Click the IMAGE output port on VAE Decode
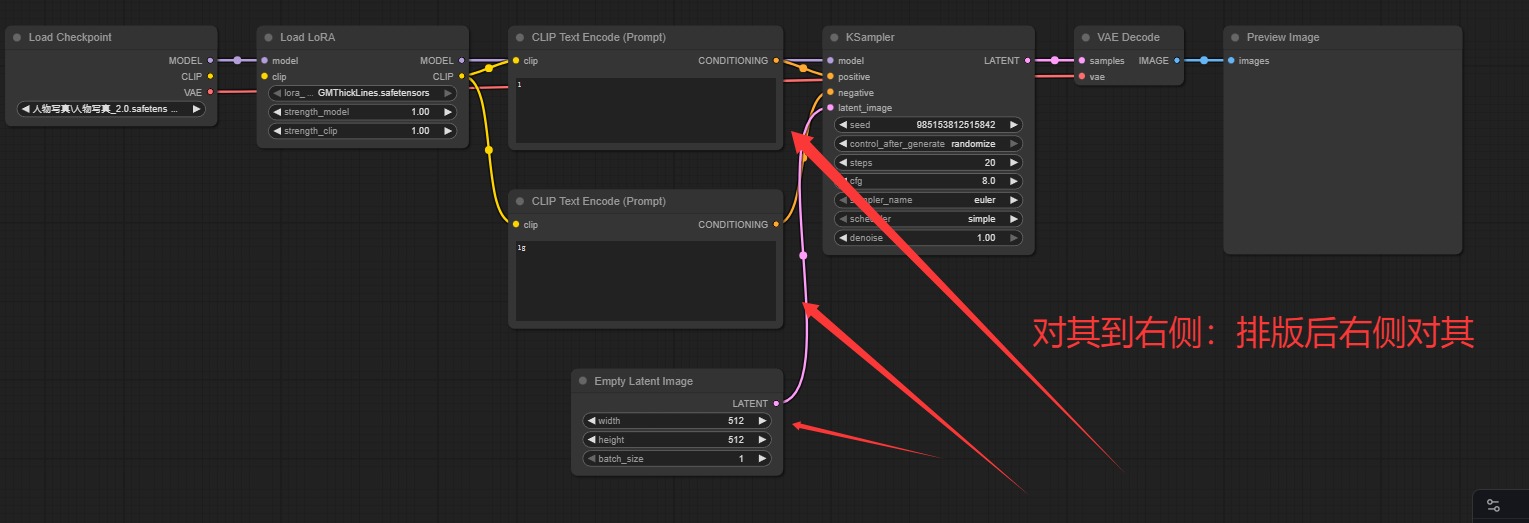Screen dimensions: 1529x523 [x=1177, y=61]
